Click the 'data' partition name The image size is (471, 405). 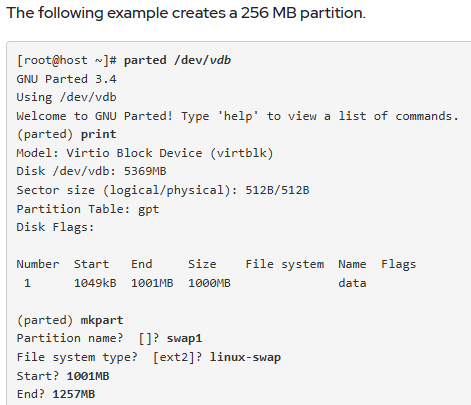(x=352, y=283)
